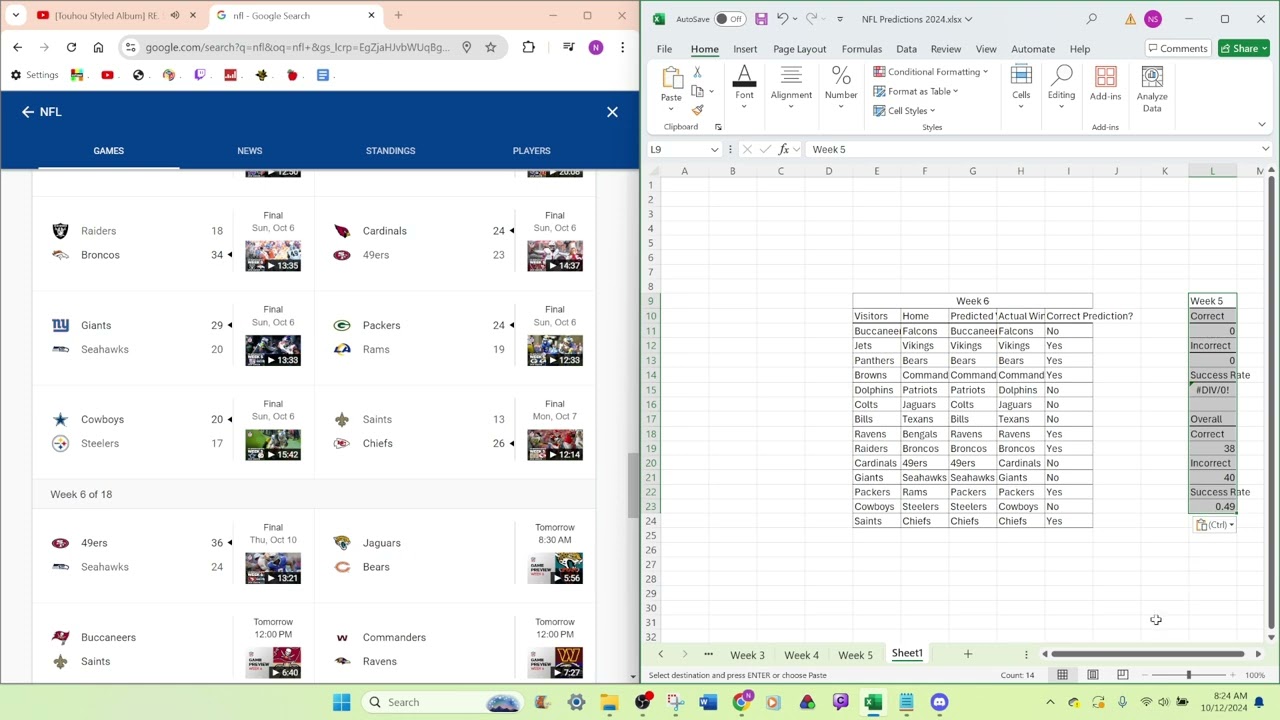
Task: Switch to NEWS tab in NFL panel
Action: (250, 151)
